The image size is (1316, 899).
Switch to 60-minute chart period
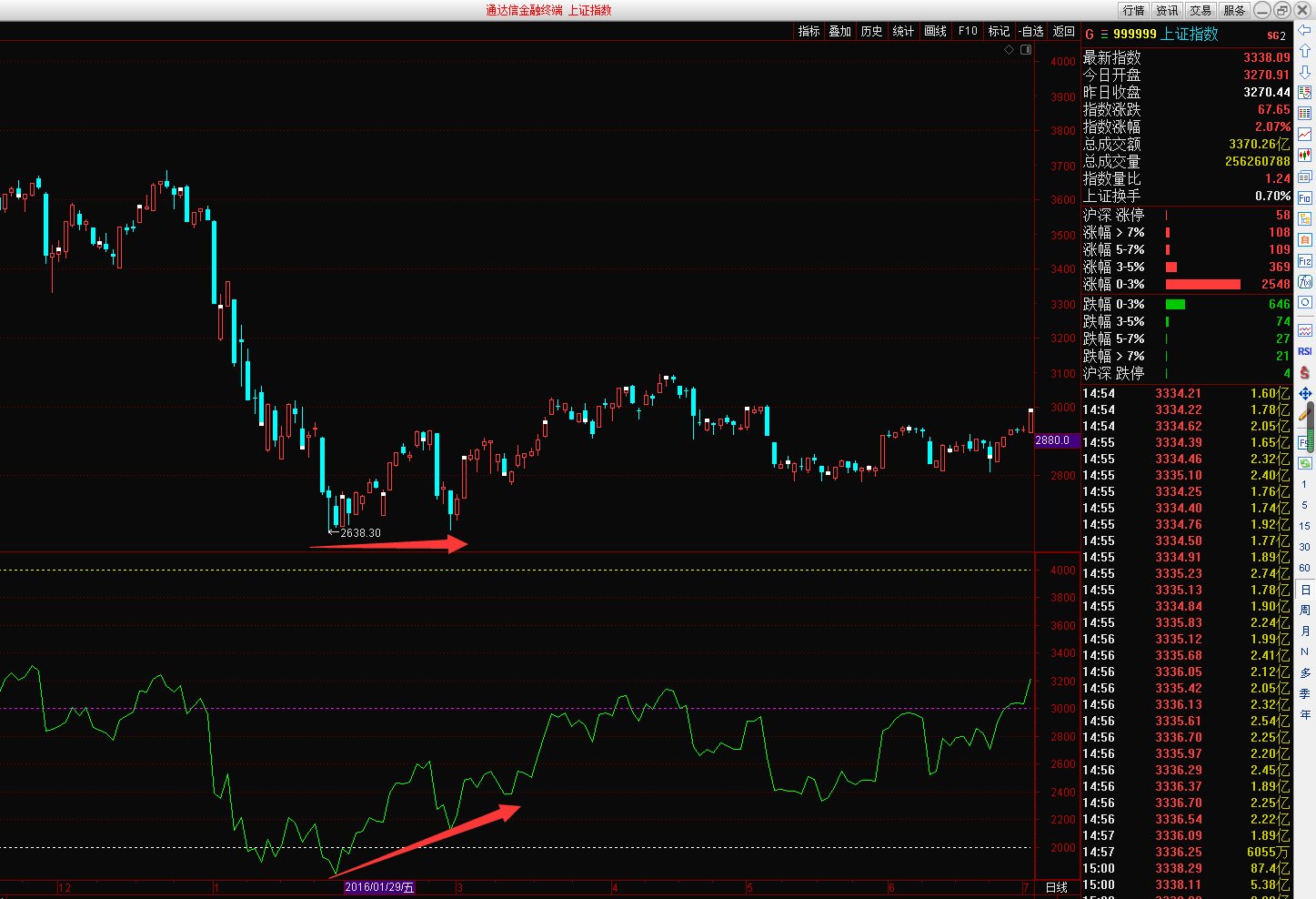[1304, 568]
